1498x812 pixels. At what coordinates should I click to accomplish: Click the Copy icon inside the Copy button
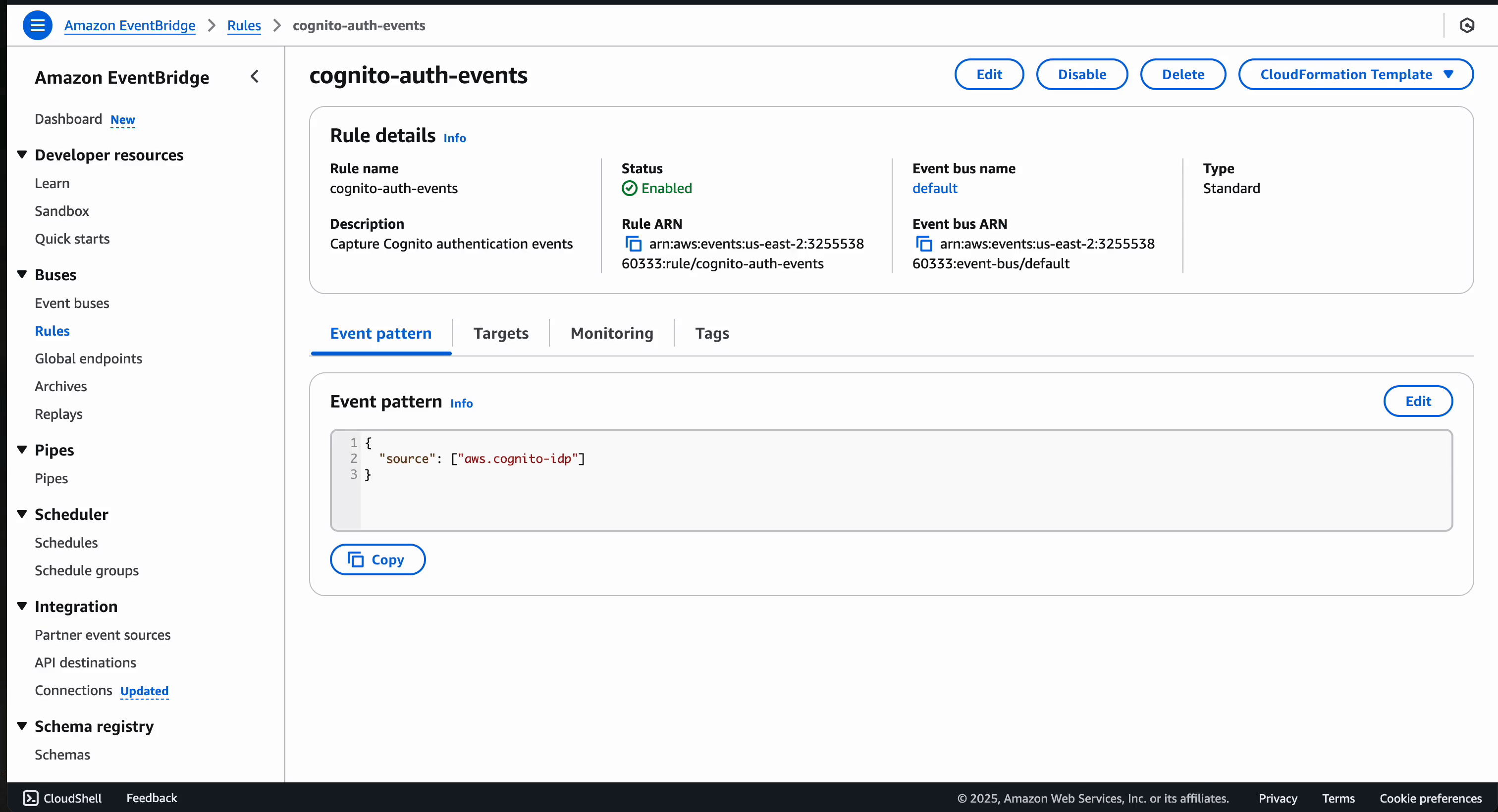[x=355, y=559]
